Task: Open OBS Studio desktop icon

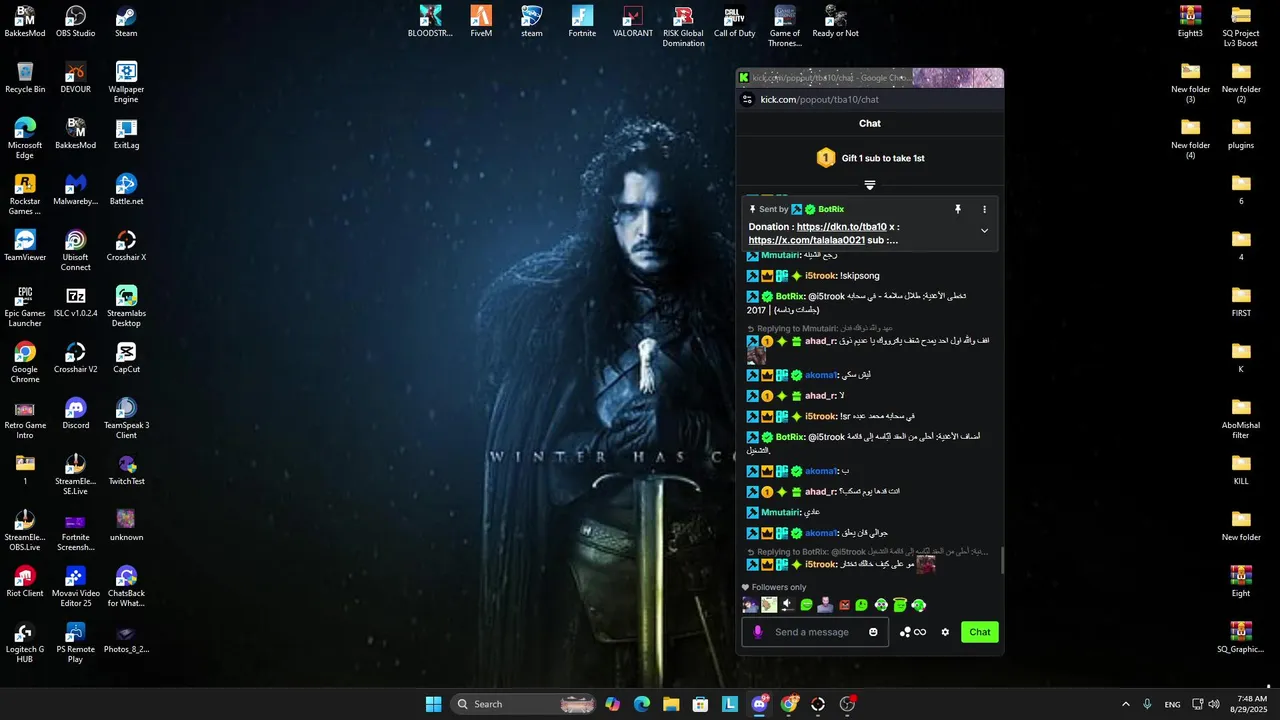Action: click(x=76, y=22)
